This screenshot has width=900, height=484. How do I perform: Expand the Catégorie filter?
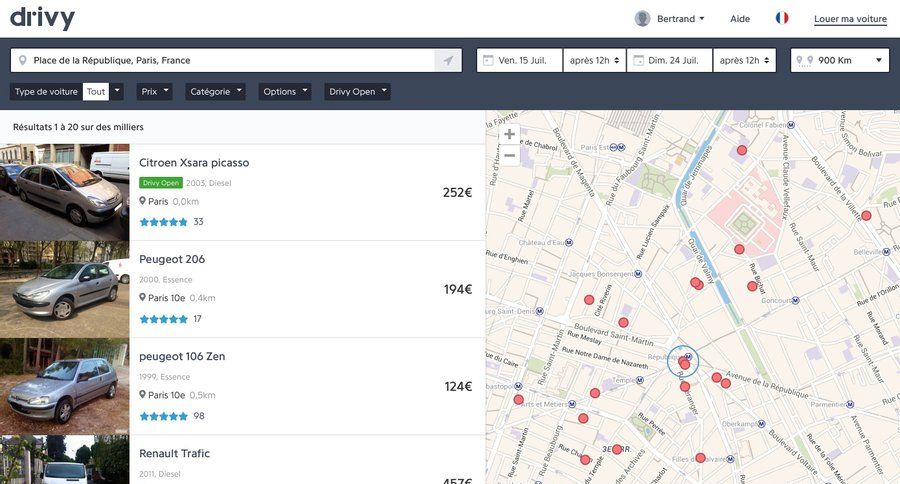click(x=215, y=91)
